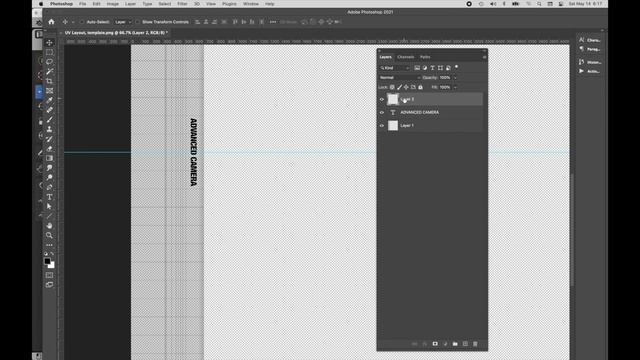The height and width of the screenshot is (360, 640).
Task: Open the Edit Toolbar three-dots button
Action: (49, 245)
